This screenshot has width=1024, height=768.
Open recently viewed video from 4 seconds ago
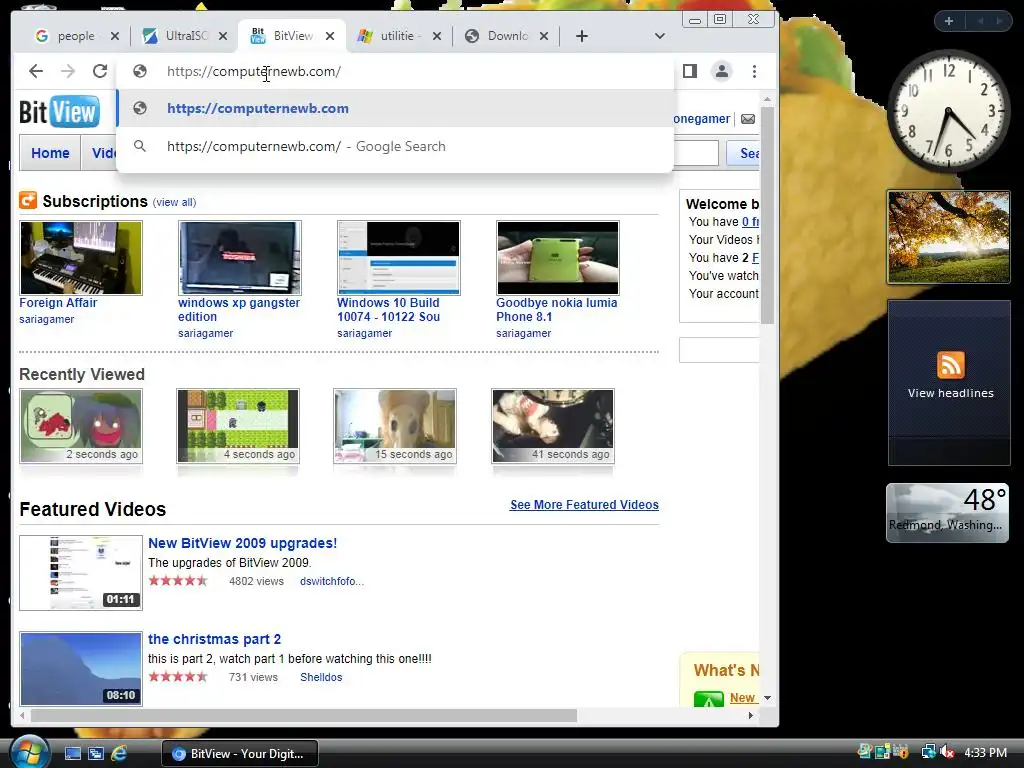238,426
